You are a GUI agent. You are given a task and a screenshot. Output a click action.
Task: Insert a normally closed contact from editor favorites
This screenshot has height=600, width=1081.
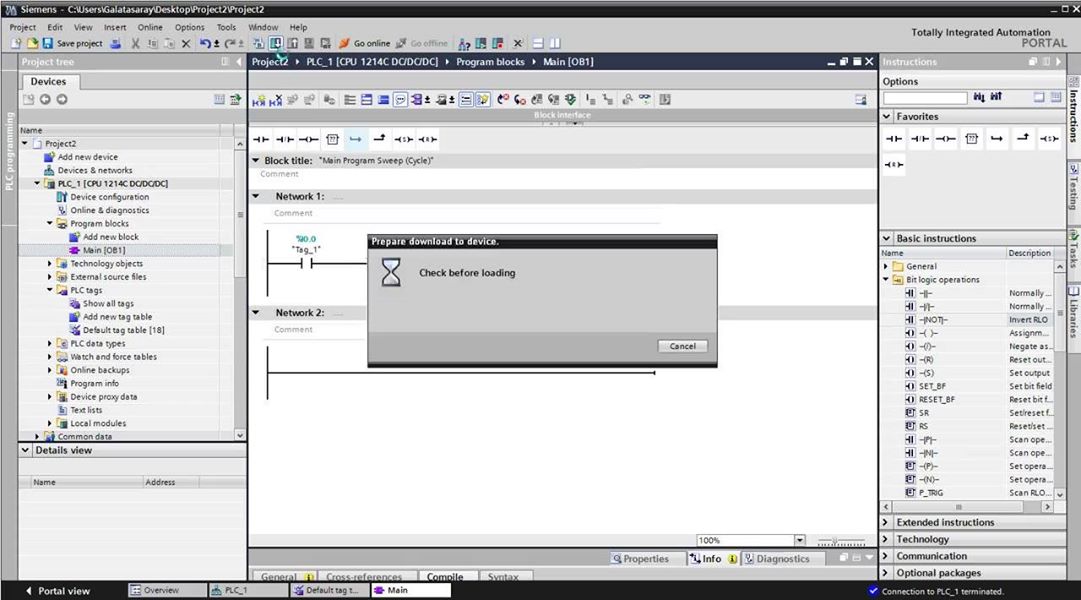click(x=285, y=139)
